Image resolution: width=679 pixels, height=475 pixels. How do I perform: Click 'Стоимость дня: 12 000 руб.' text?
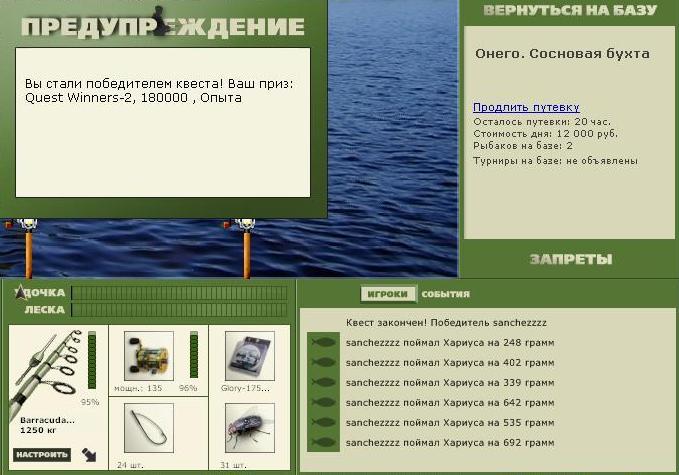(545, 134)
